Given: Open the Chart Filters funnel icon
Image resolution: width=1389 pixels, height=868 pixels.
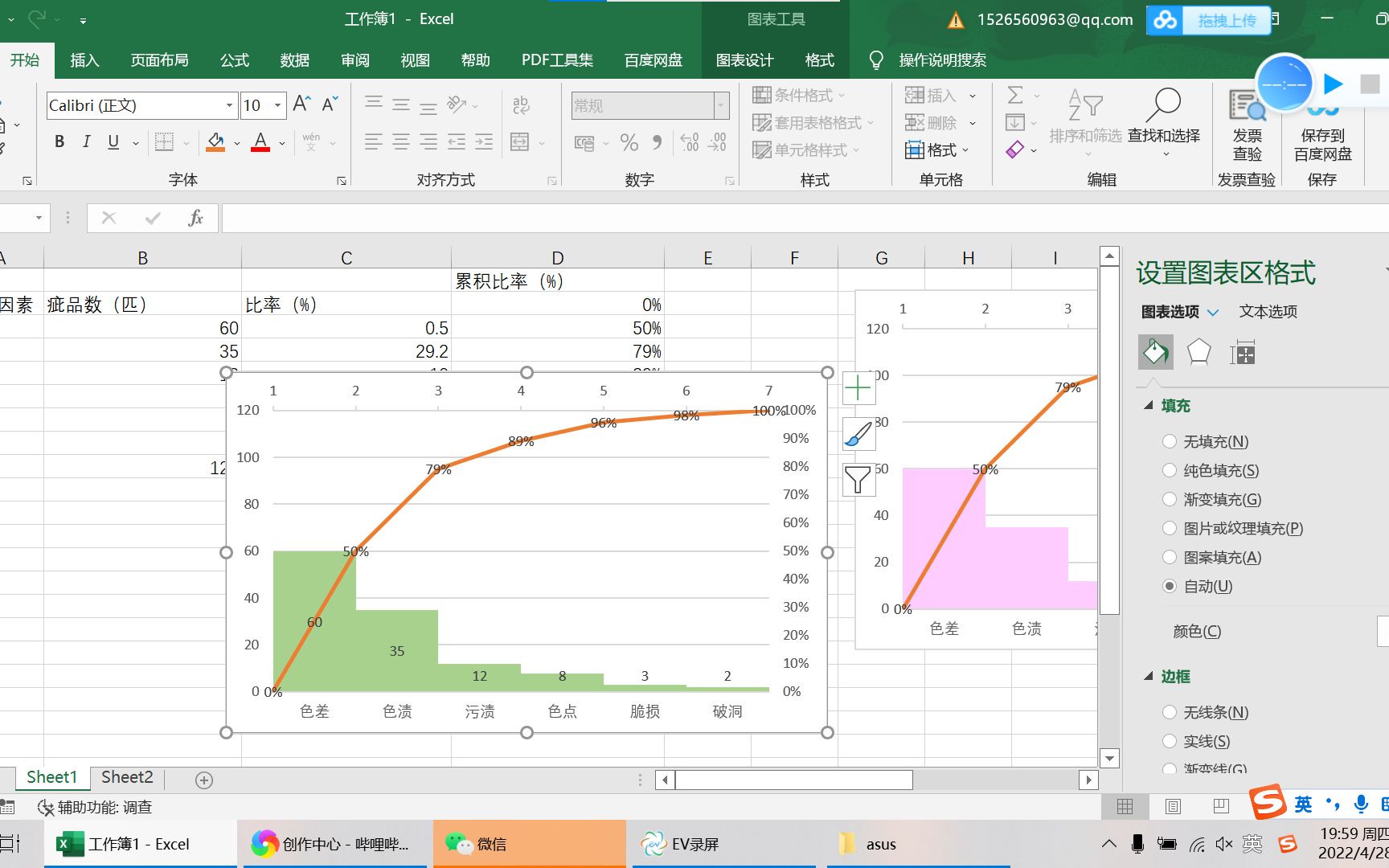Looking at the screenshot, I should click(858, 480).
